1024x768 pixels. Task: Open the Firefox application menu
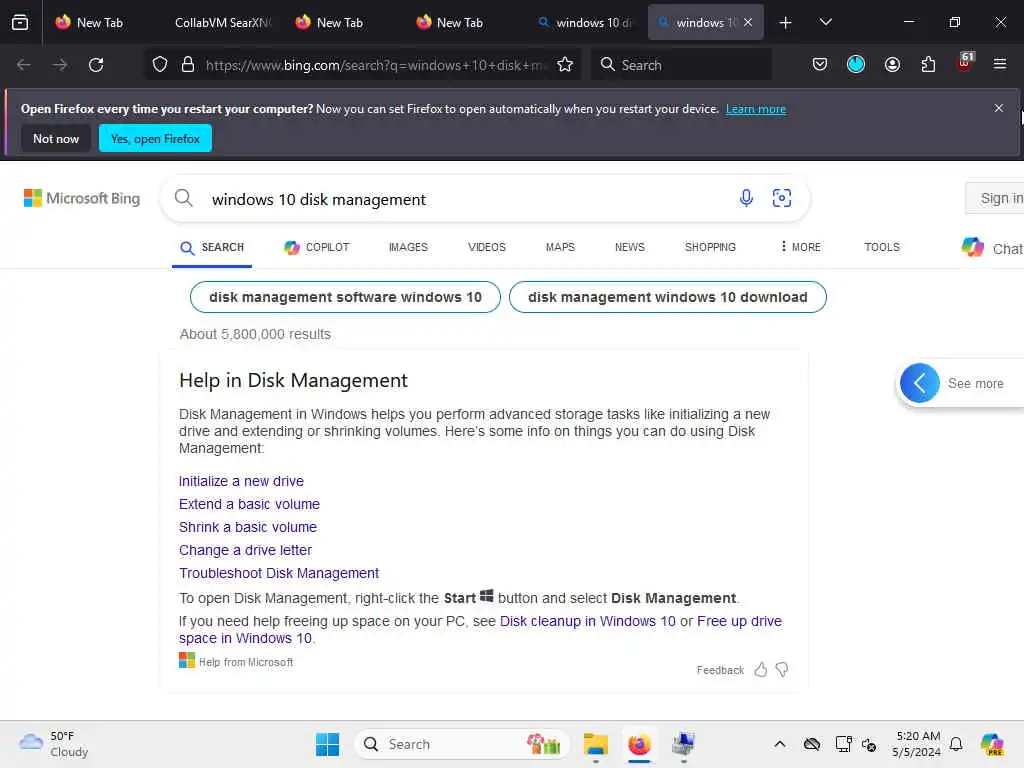tap(1000, 64)
